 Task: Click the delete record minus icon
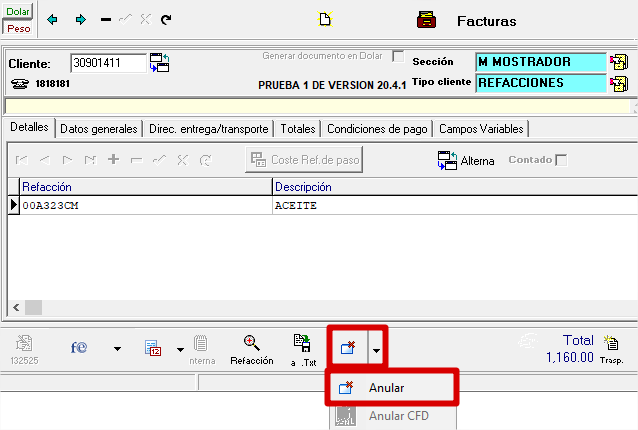coord(106,19)
